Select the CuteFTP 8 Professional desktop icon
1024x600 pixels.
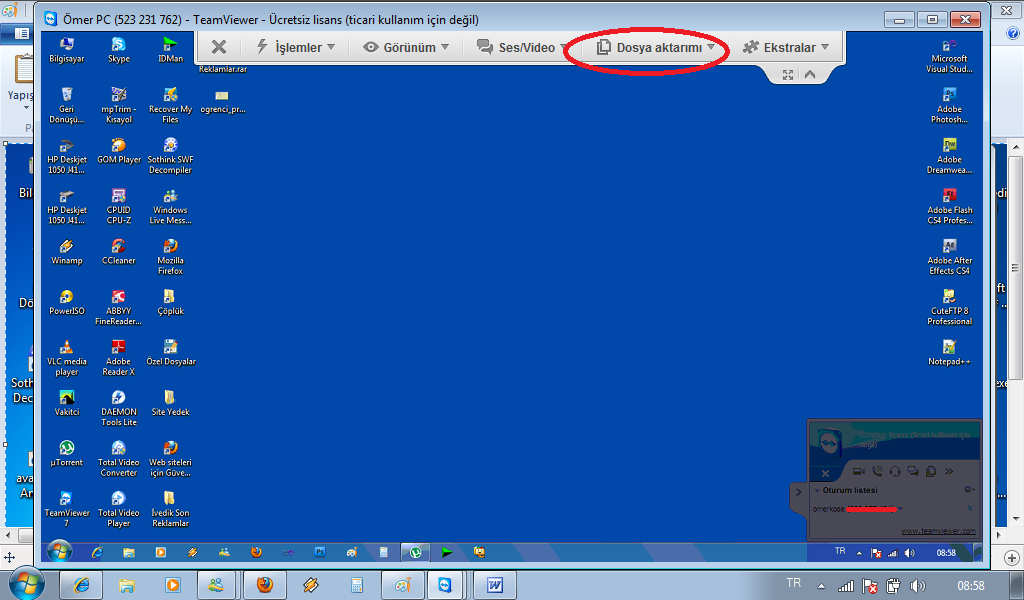[950, 308]
